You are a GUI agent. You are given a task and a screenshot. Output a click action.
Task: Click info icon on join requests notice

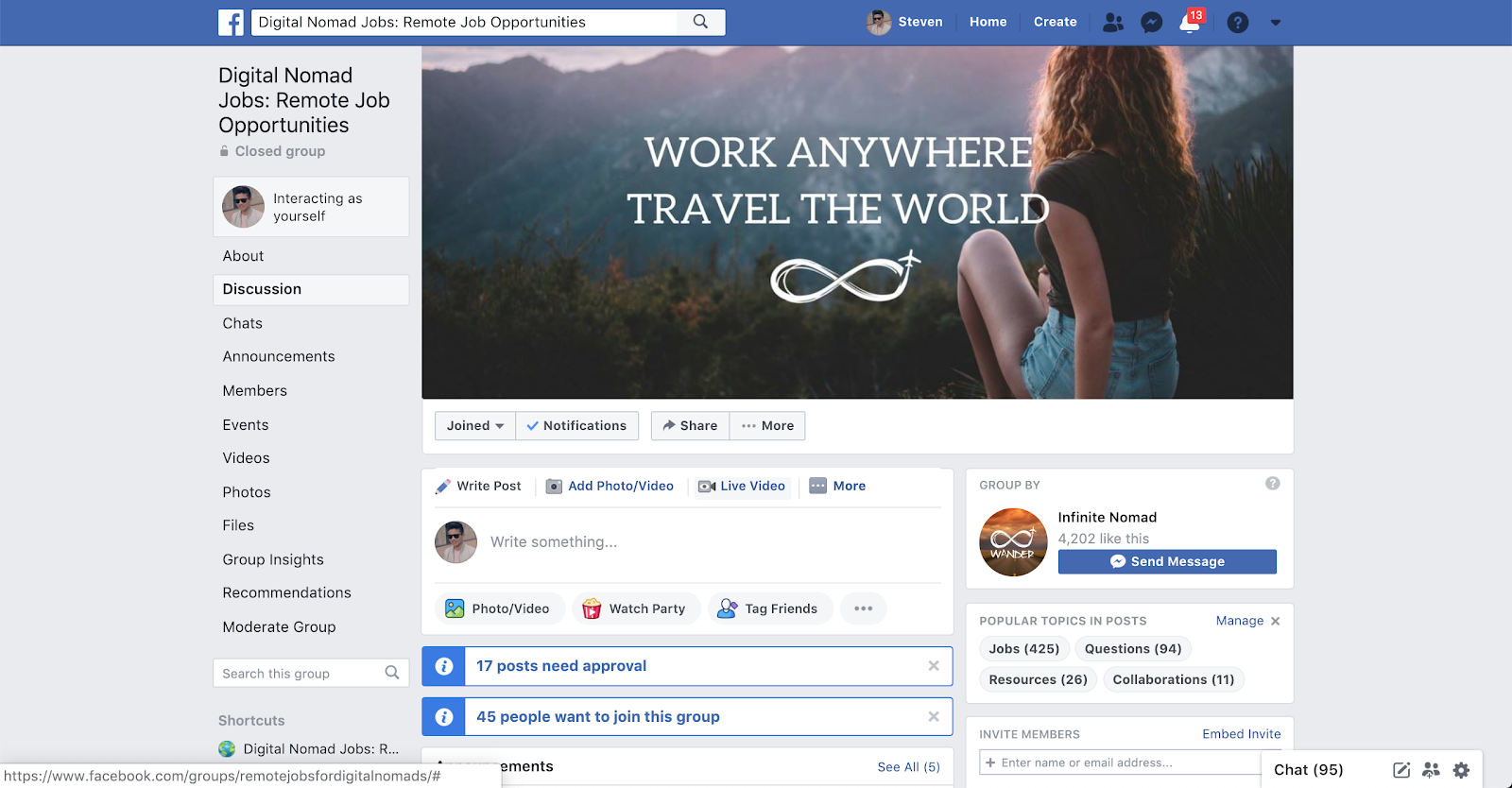pos(443,717)
